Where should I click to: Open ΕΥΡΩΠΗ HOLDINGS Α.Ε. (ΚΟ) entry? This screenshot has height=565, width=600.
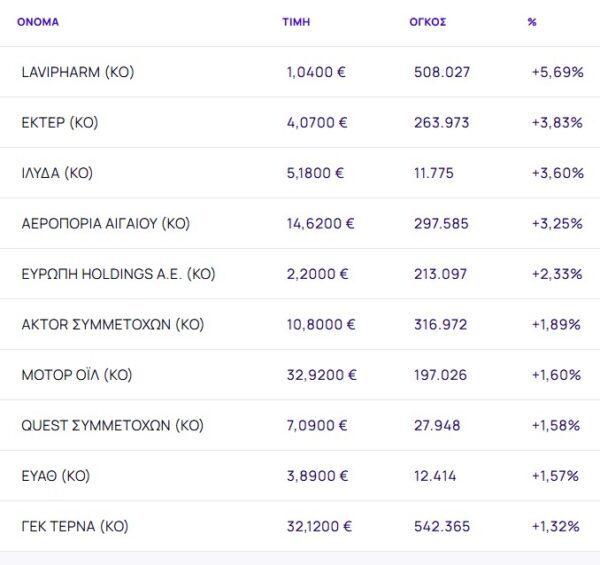click(118, 274)
